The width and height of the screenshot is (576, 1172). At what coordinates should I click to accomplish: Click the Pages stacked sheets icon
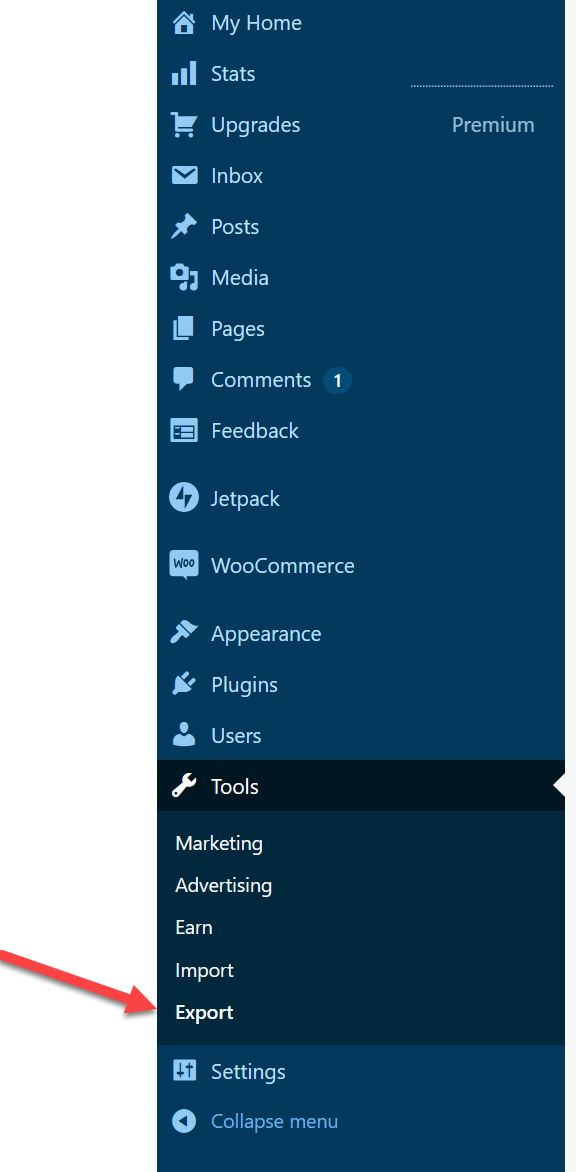click(x=184, y=329)
